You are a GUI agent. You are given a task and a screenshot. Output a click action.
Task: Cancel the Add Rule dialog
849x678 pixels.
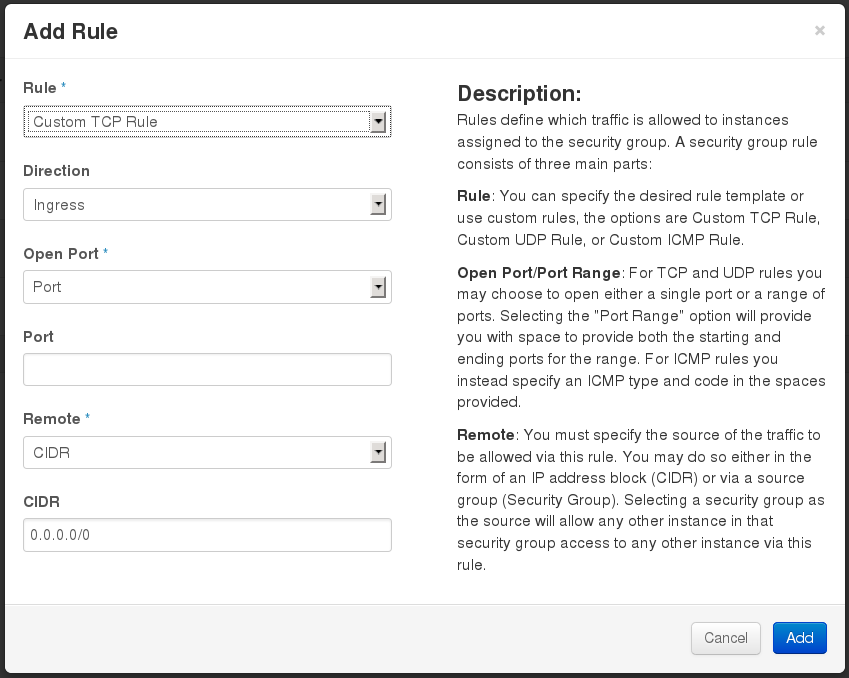(x=726, y=638)
